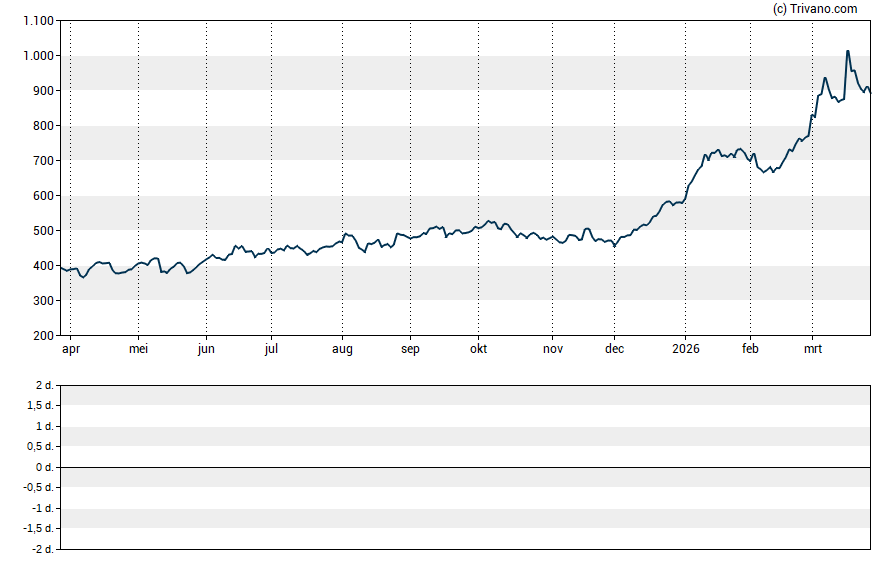Viewport: 888px width, 565px height.
Task: Click the 'apr' month label on x-axis
Action: (71, 349)
